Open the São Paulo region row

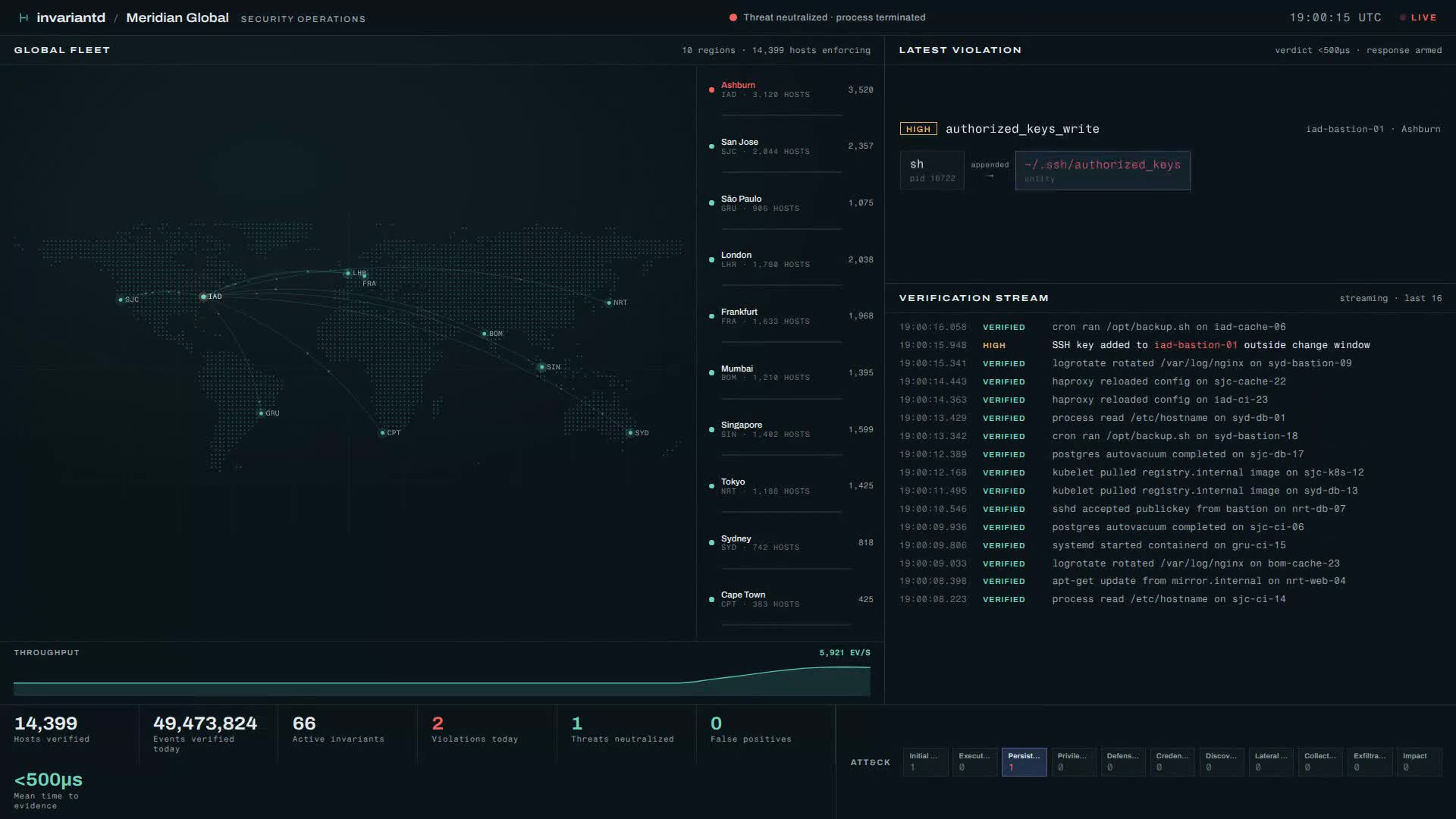click(789, 203)
